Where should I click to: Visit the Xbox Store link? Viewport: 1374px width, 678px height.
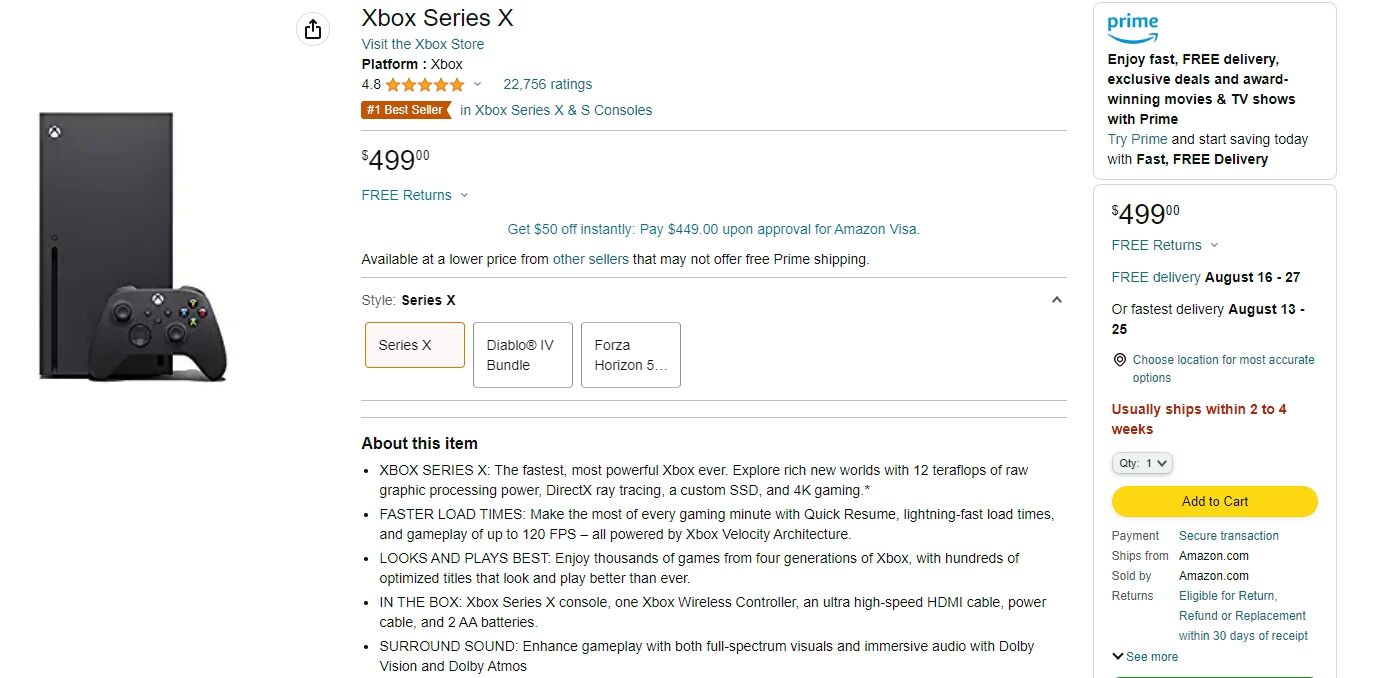[422, 44]
